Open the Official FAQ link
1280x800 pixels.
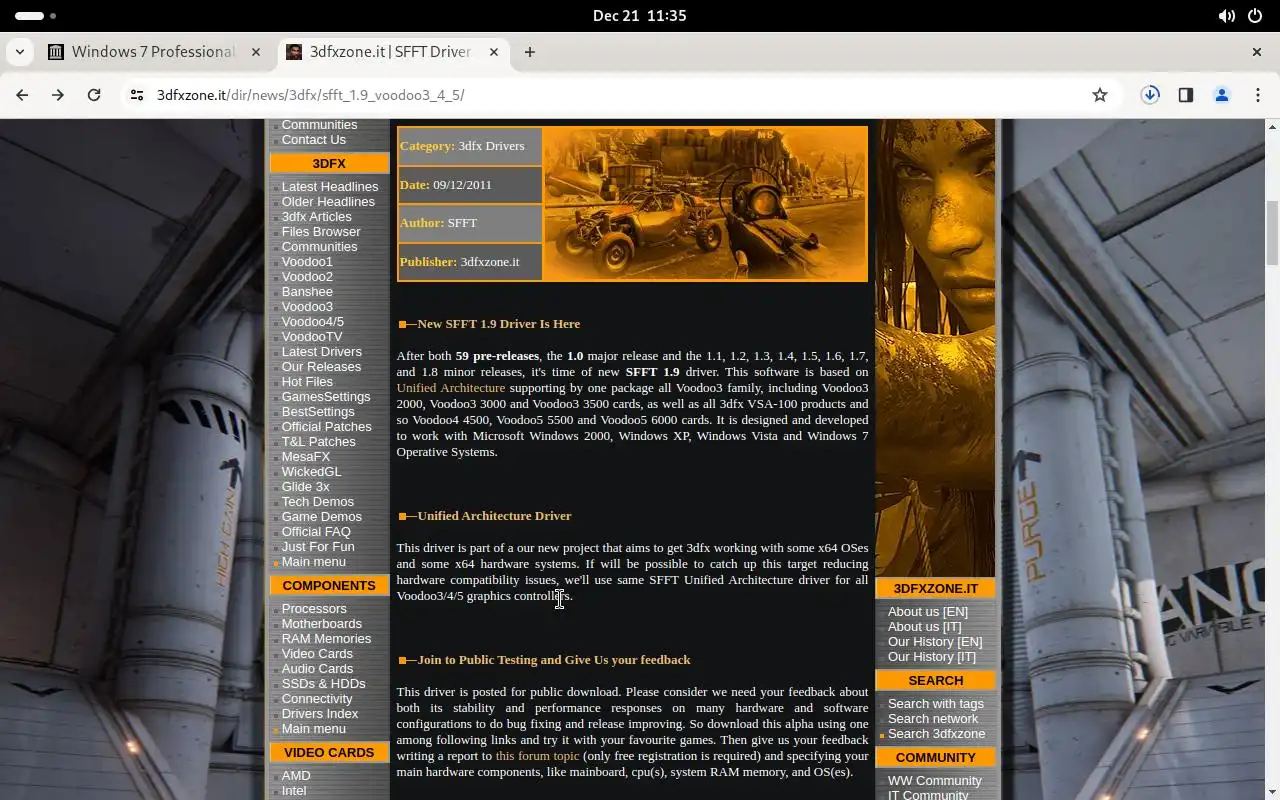(x=316, y=532)
